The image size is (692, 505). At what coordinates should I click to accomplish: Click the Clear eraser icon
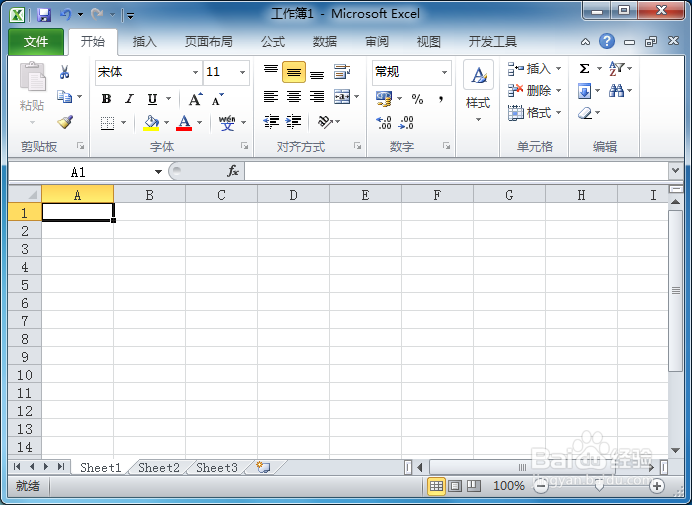(x=584, y=113)
